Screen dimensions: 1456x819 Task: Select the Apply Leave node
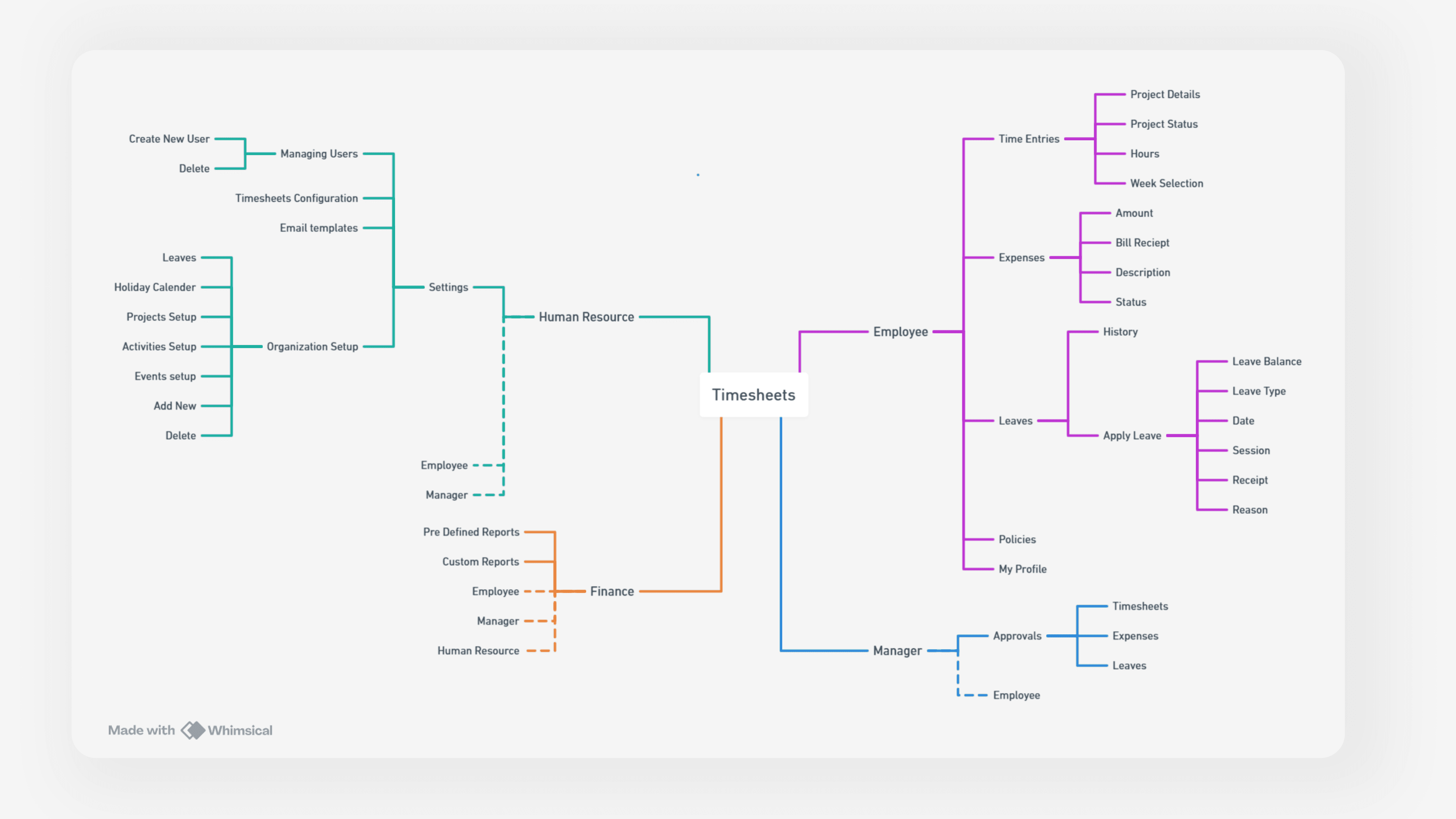pos(1131,436)
